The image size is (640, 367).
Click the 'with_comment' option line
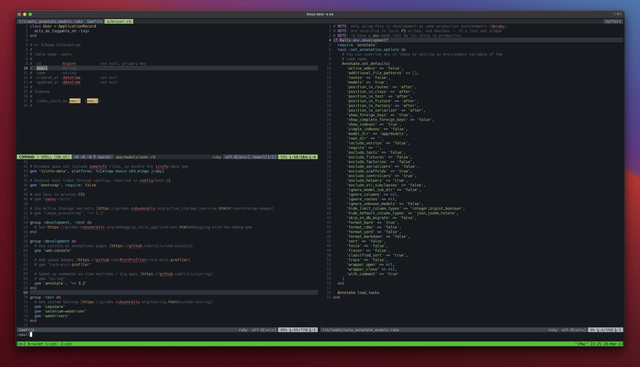373,274
